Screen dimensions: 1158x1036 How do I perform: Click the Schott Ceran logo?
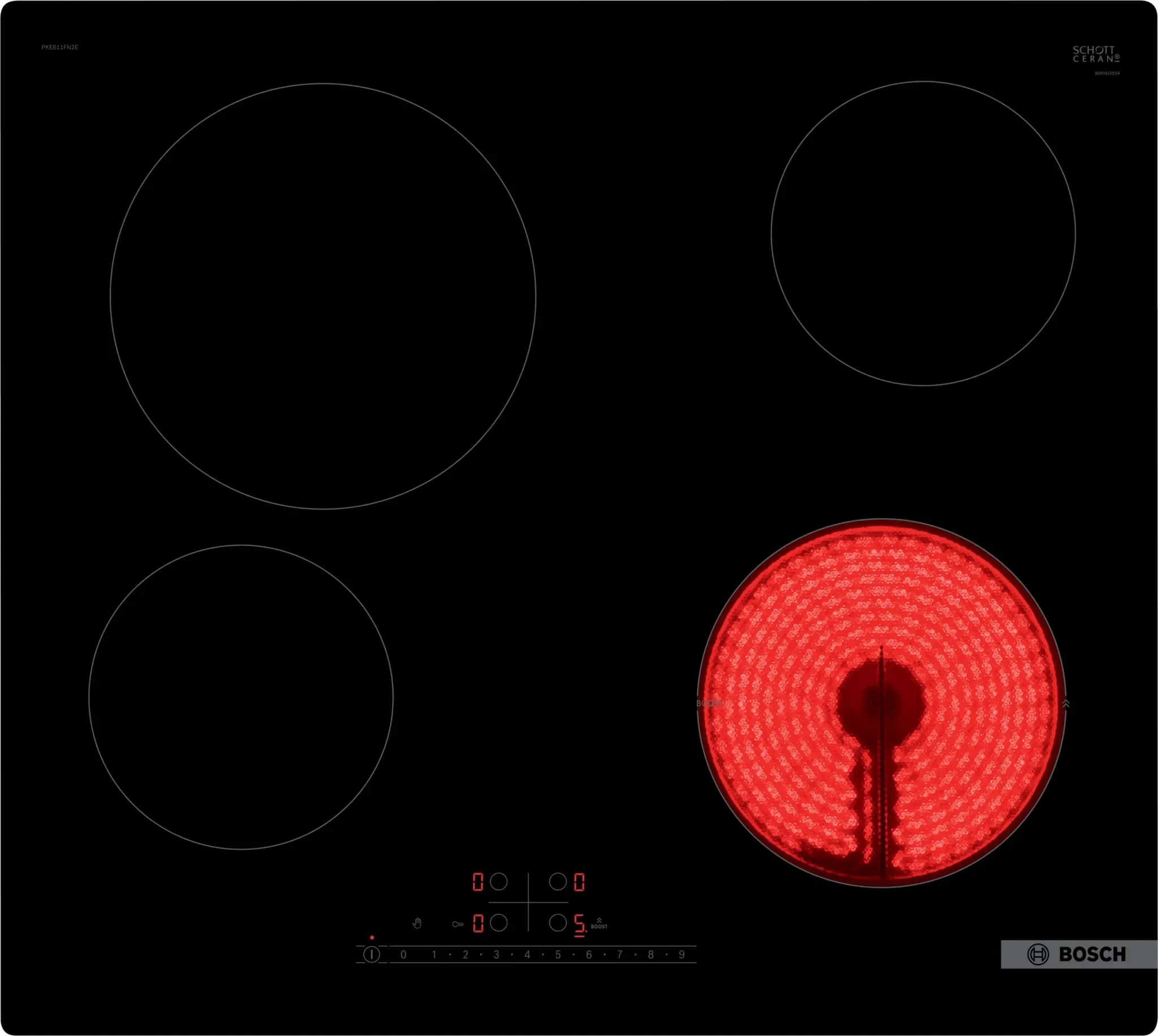[x=1095, y=54]
